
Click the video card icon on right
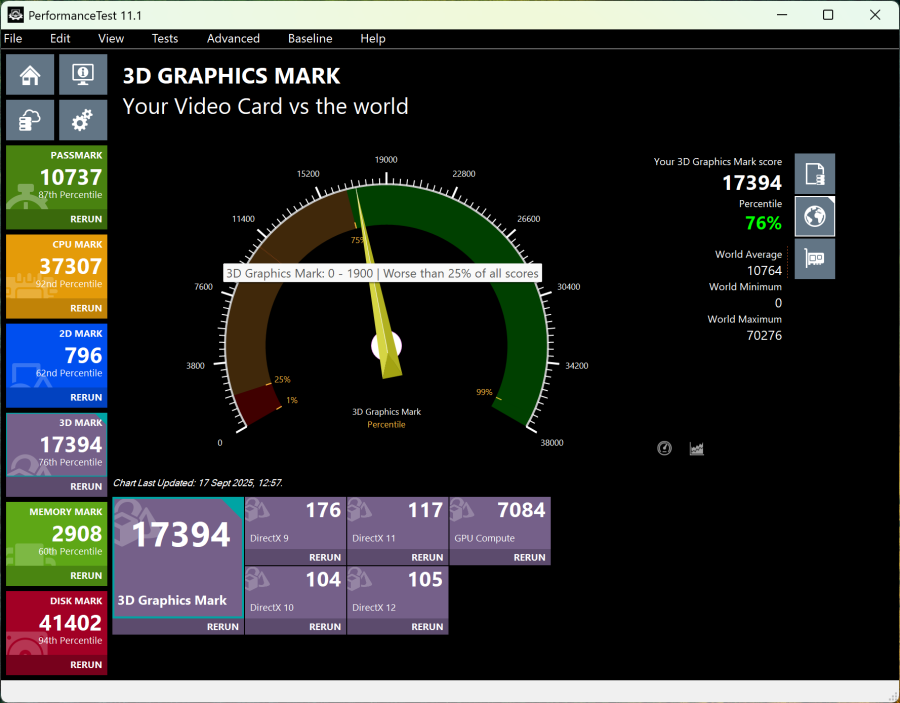coord(814,259)
